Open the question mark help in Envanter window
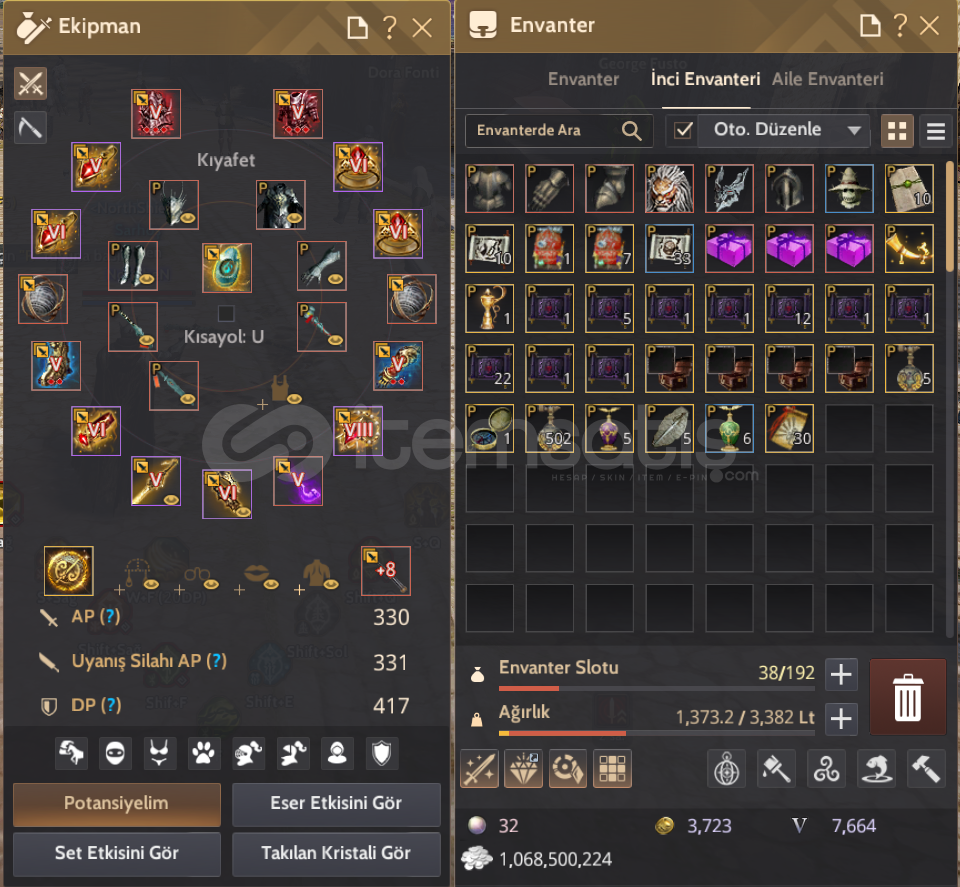The width and height of the screenshot is (960, 887). (899, 26)
